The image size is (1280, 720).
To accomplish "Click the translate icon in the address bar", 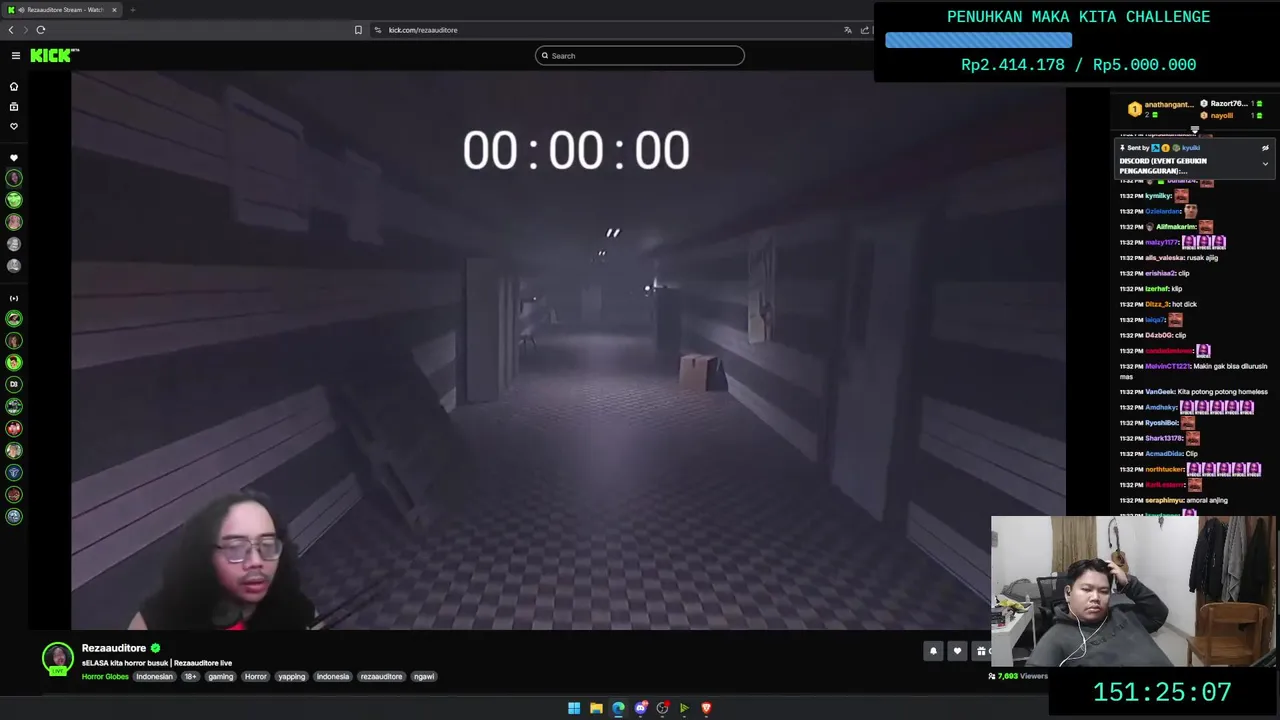I will pos(848,30).
